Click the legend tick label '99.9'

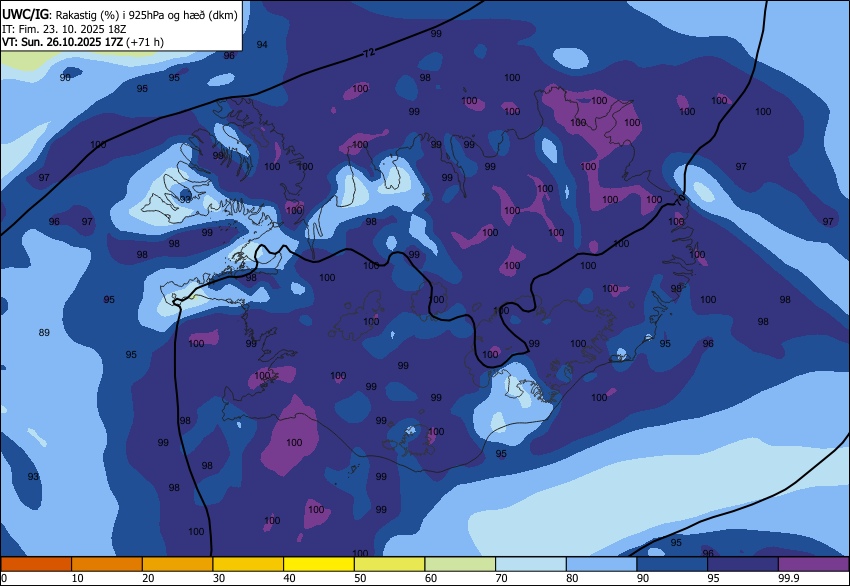pyautogui.click(x=789, y=578)
